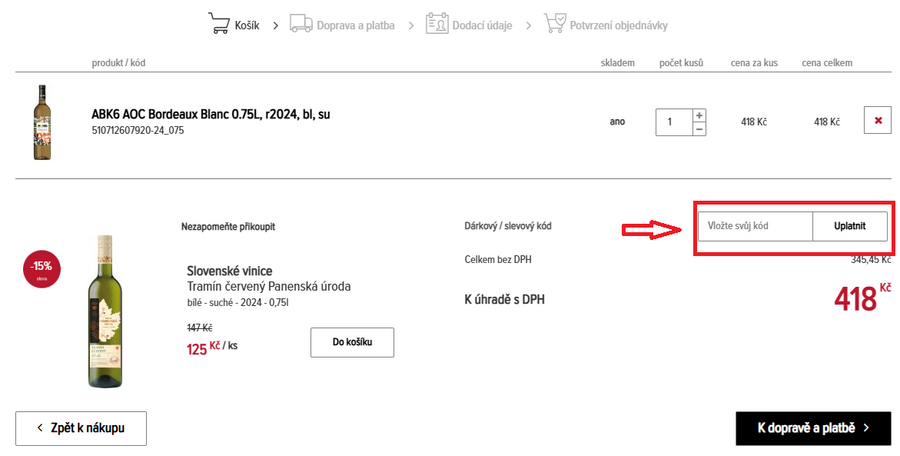This screenshot has height=456, width=900.
Task: Select the Potvrzení objednávky step
Action: [x=620, y=25]
